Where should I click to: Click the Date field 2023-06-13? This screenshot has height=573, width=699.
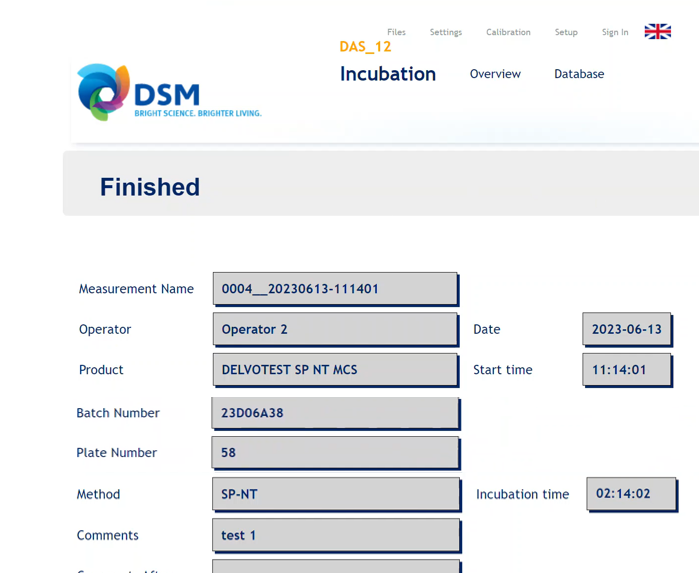coord(626,329)
